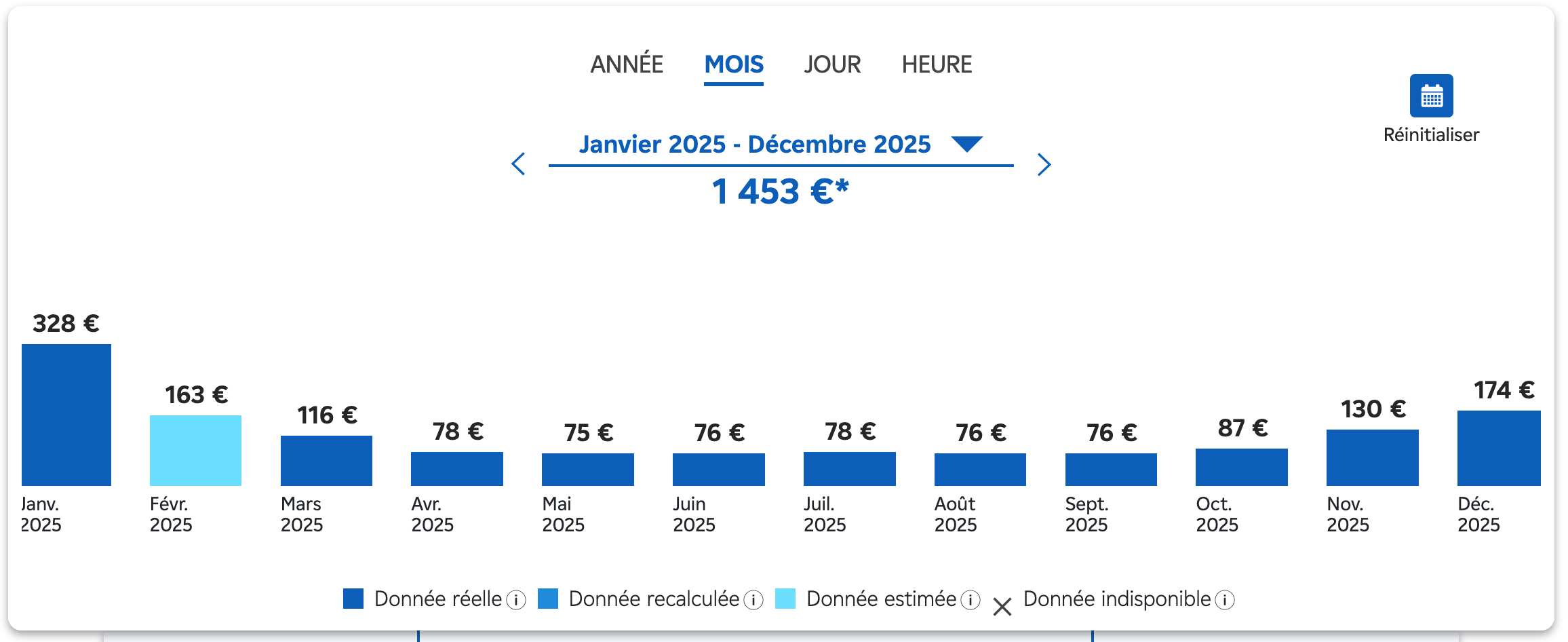
Task: Select the light blue Févr. 2025 bar
Action: 195,450
